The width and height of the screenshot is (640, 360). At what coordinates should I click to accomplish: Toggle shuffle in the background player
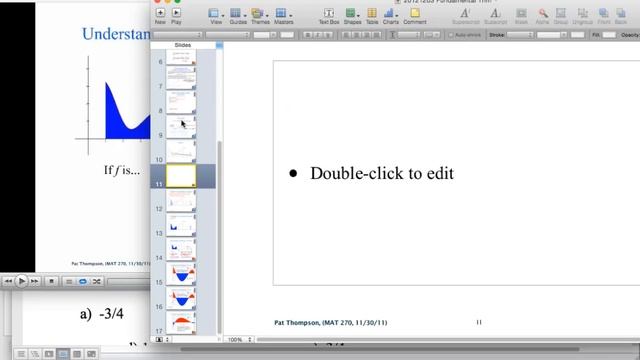tap(96, 281)
